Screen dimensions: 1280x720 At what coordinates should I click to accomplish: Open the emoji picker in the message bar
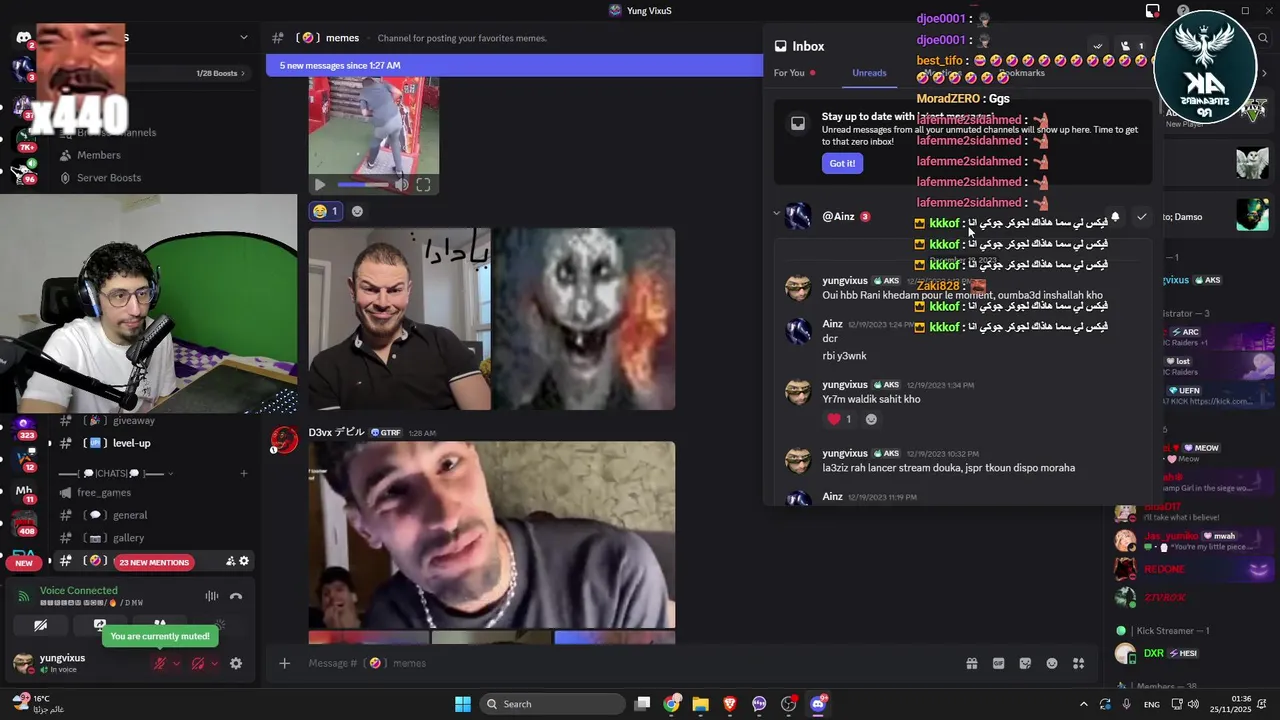pos(1052,663)
